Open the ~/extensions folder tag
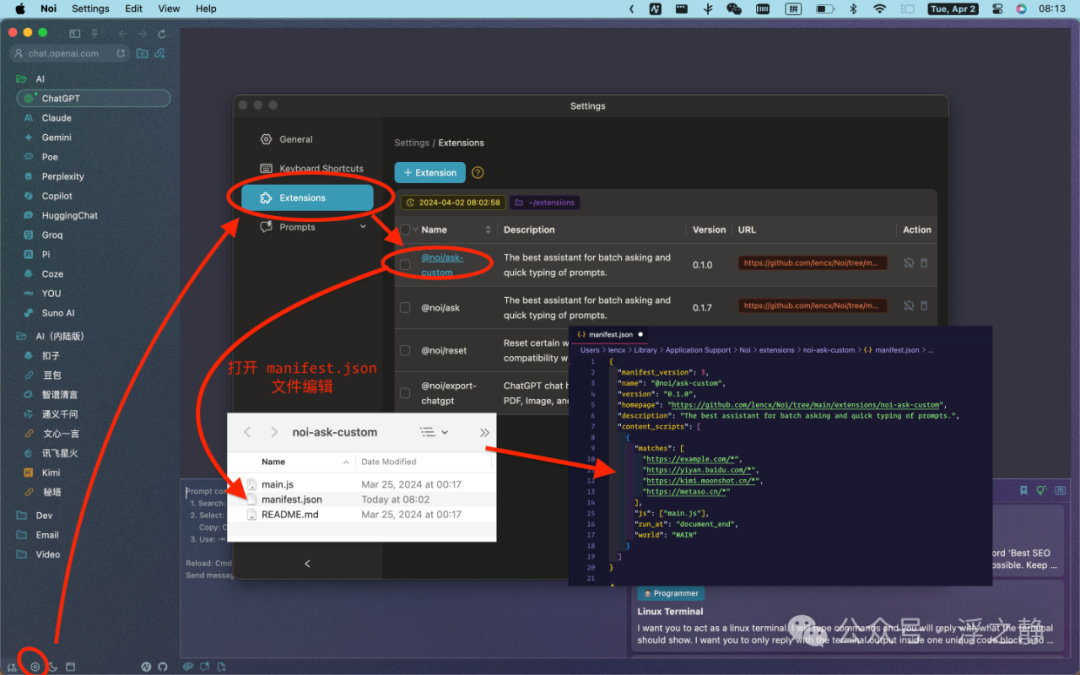 pos(545,202)
